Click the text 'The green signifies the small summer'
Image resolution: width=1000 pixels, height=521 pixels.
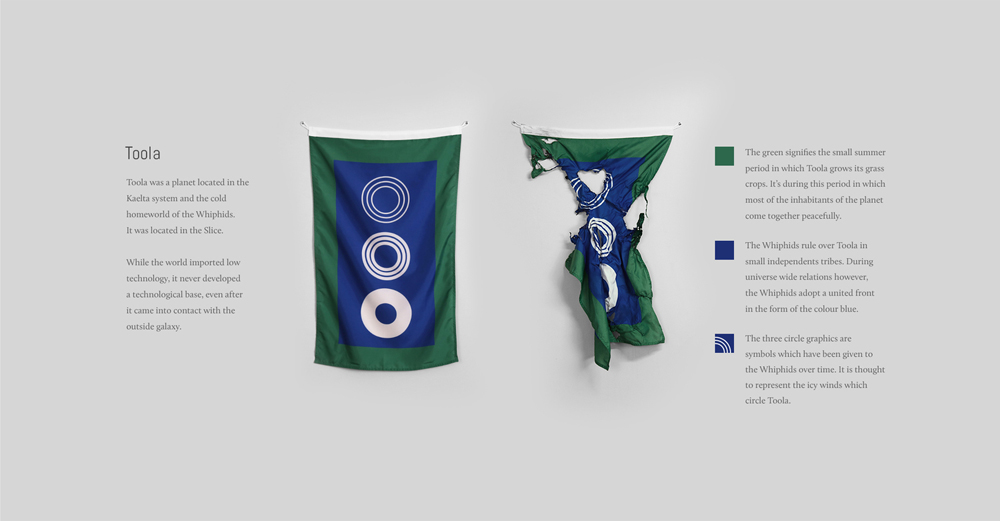(815, 152)
